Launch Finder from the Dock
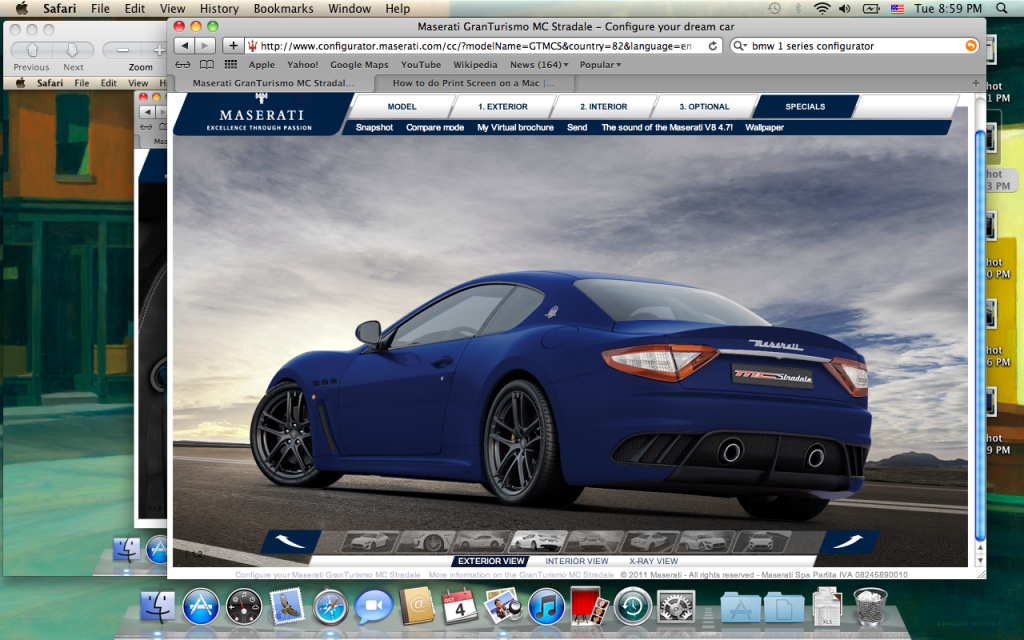 (x=157, y=606)
